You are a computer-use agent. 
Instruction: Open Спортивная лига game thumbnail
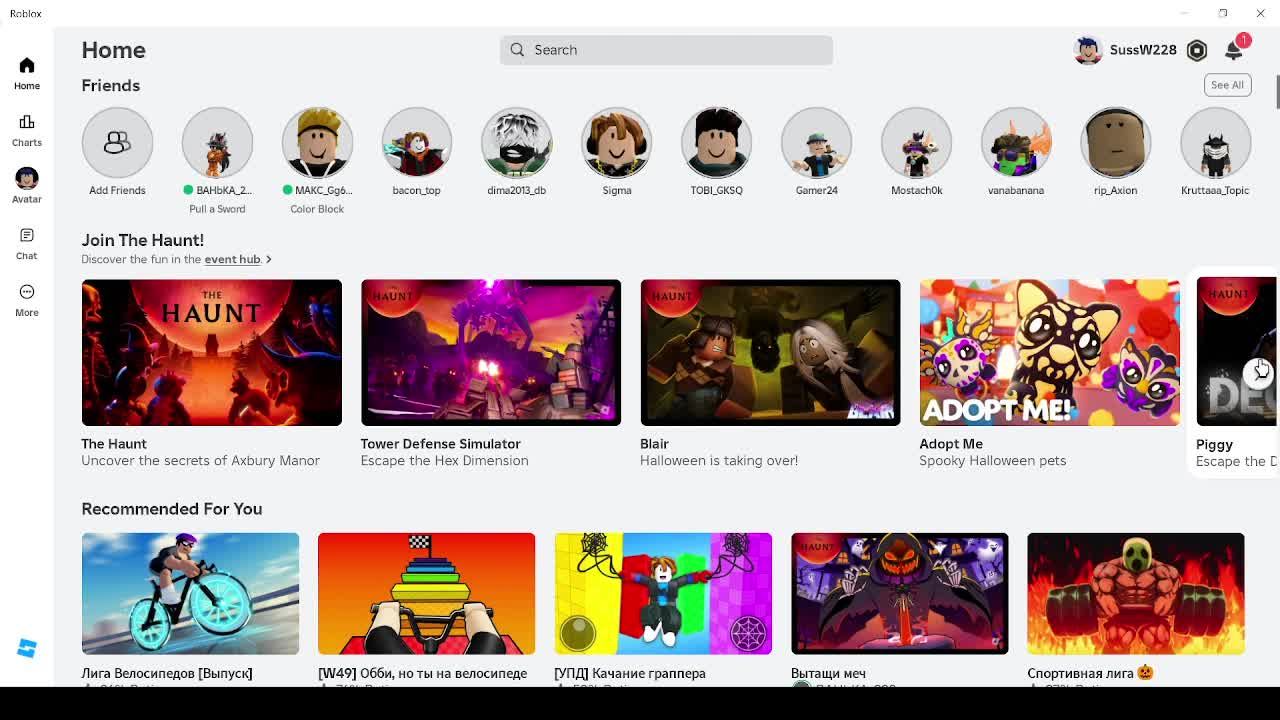pyautogui.click(x=1136, y=594)
